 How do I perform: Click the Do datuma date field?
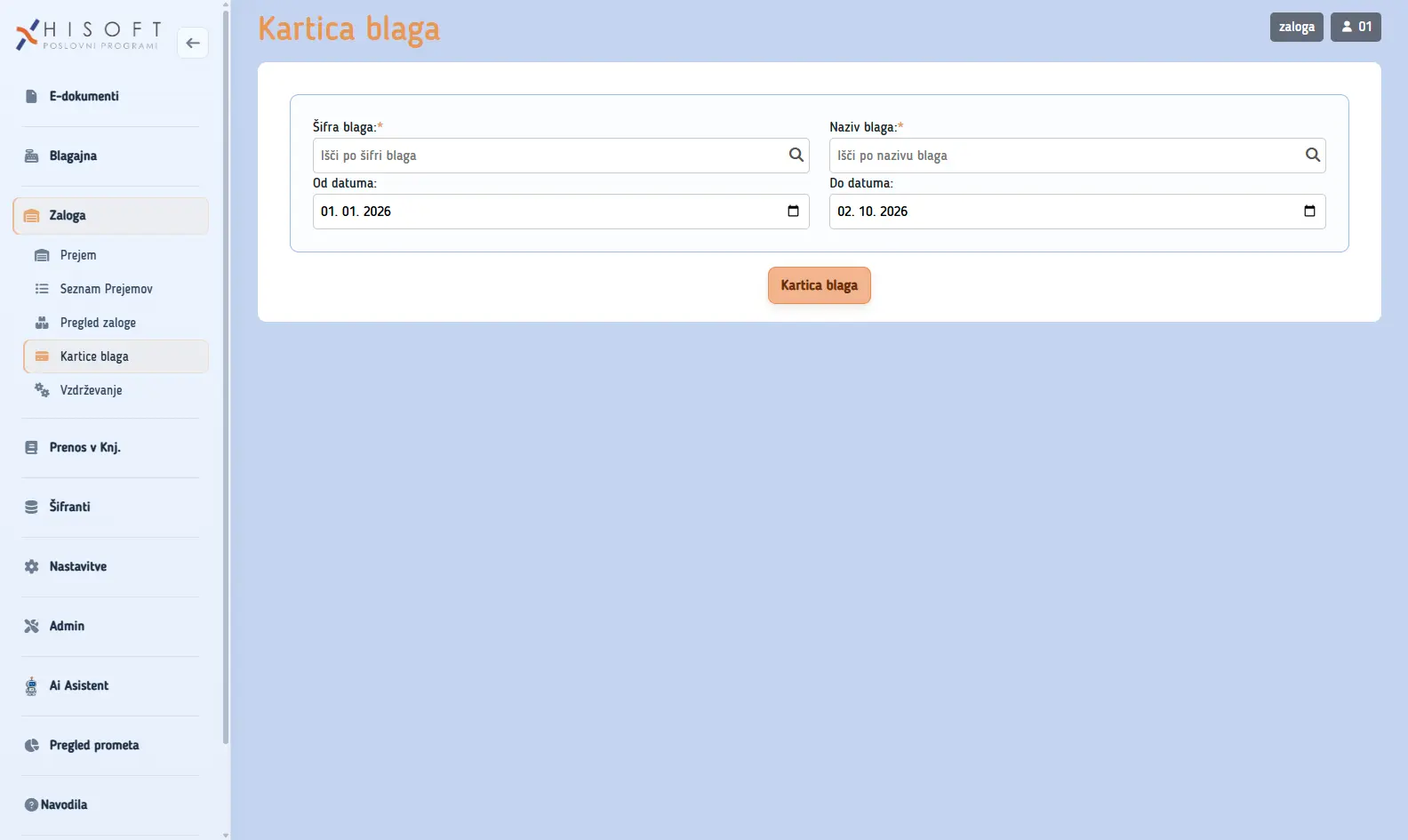[1077, 212]
